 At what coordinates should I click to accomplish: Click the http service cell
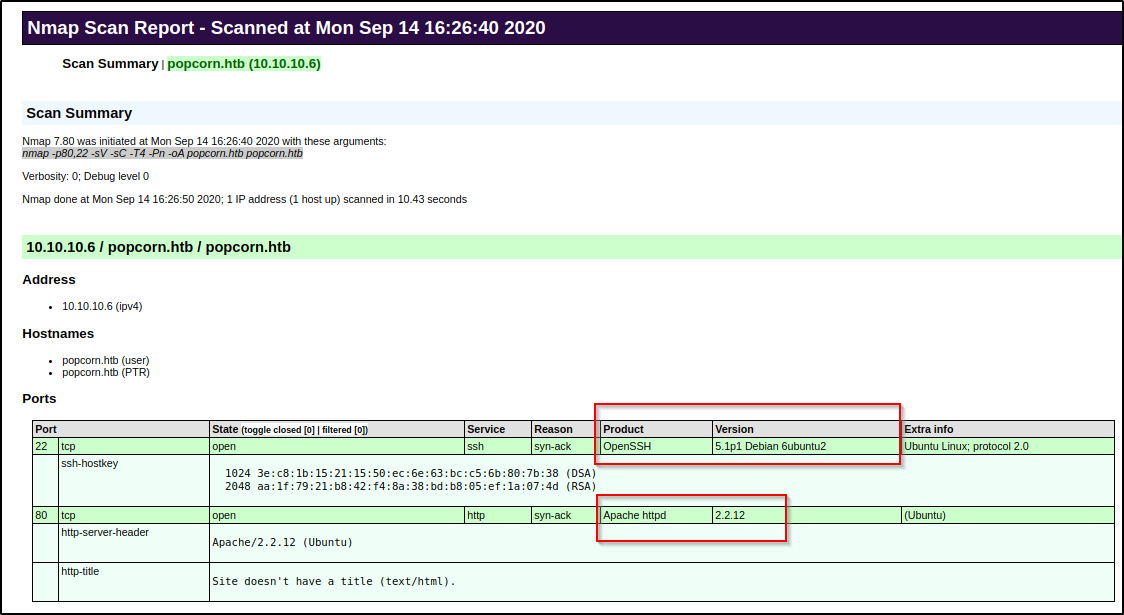pyautogui.click(x=497, y=515)
